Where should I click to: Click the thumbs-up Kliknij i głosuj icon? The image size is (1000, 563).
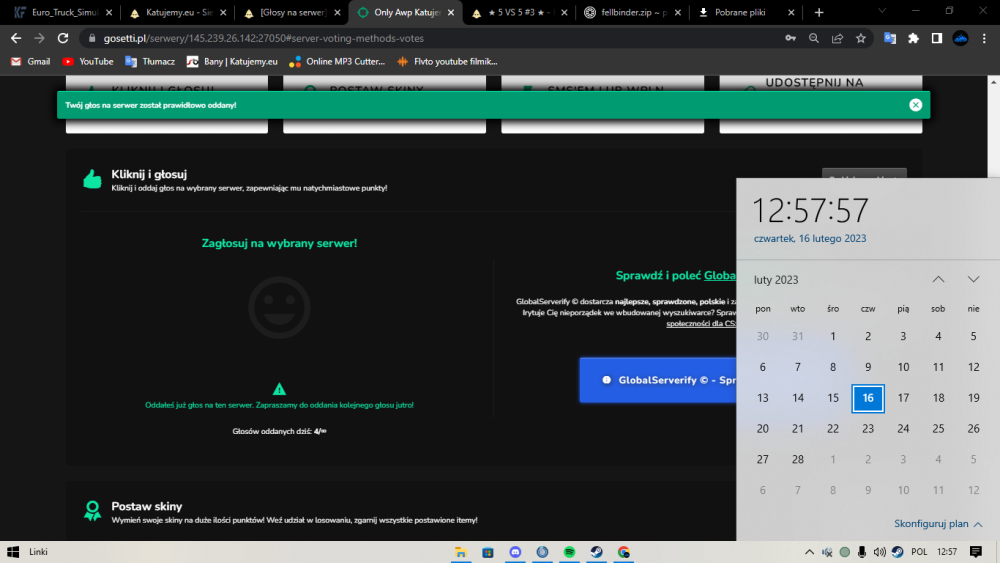point(92,179)
